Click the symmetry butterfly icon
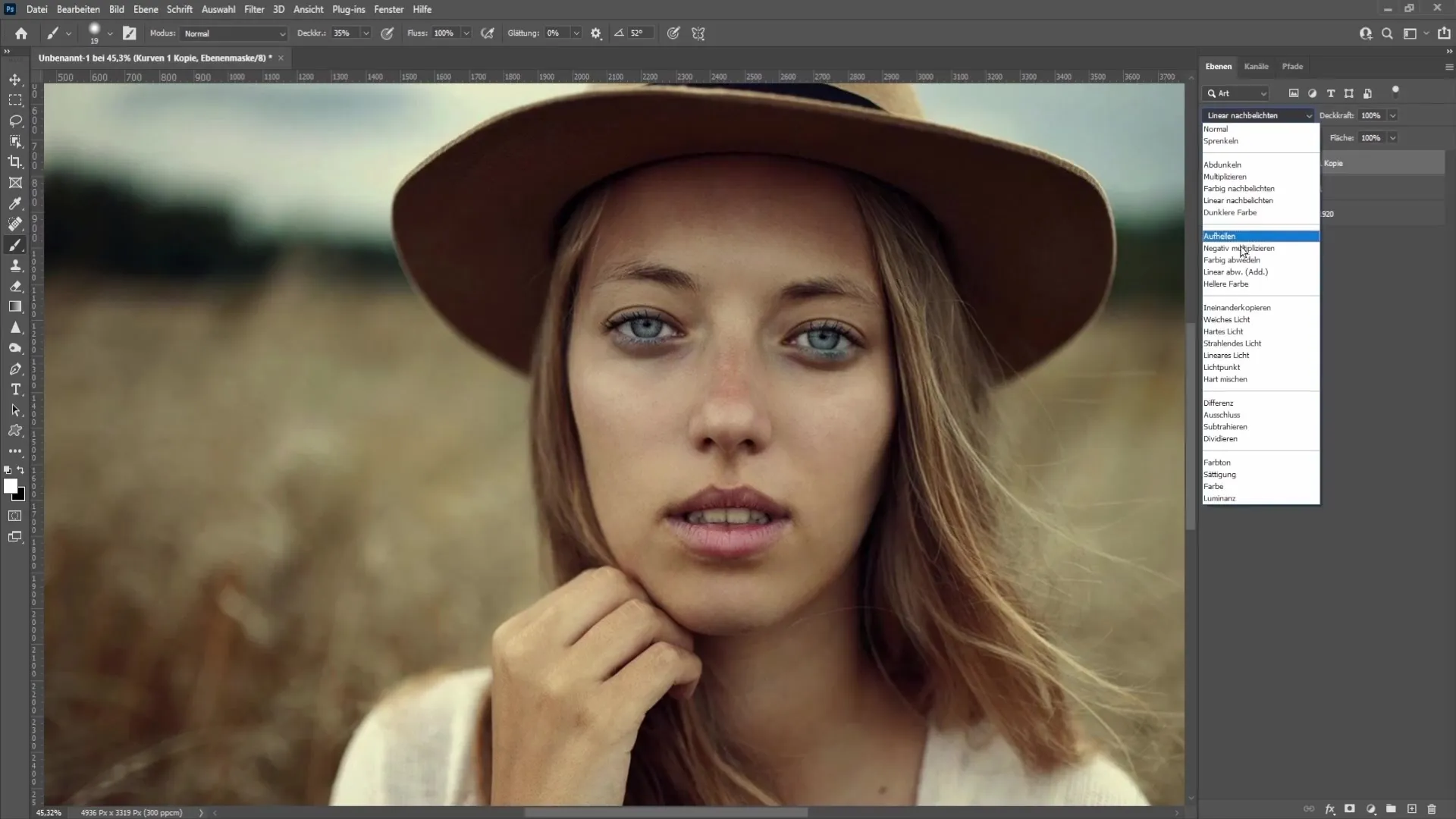 [x=698, y=33]
